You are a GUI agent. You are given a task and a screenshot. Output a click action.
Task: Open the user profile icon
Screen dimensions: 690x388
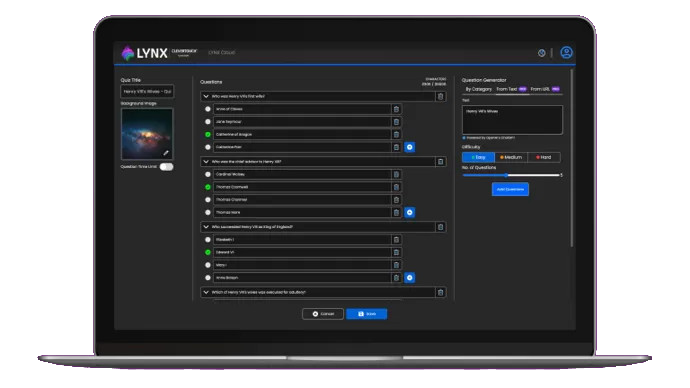pyautogui.click(x=566, y=53)
